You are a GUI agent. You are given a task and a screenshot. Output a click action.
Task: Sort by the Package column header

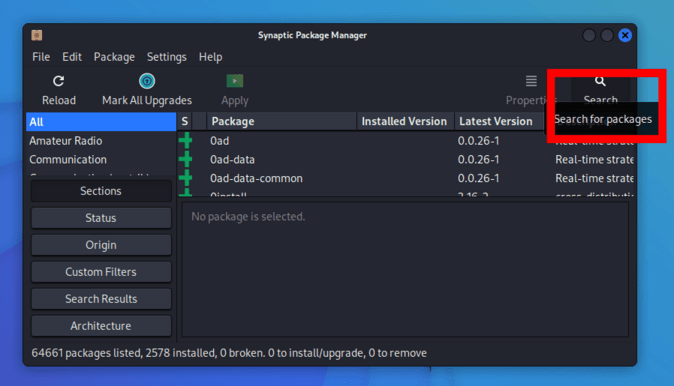coord(282,121)
